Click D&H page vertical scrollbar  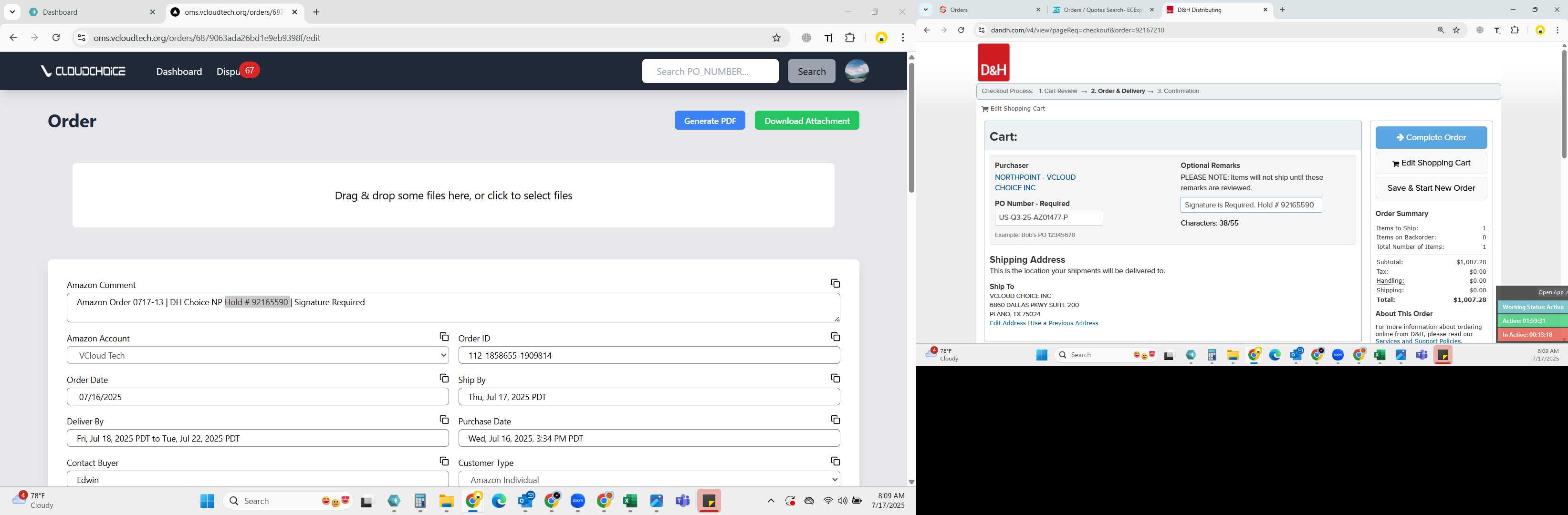point(1563,103)
